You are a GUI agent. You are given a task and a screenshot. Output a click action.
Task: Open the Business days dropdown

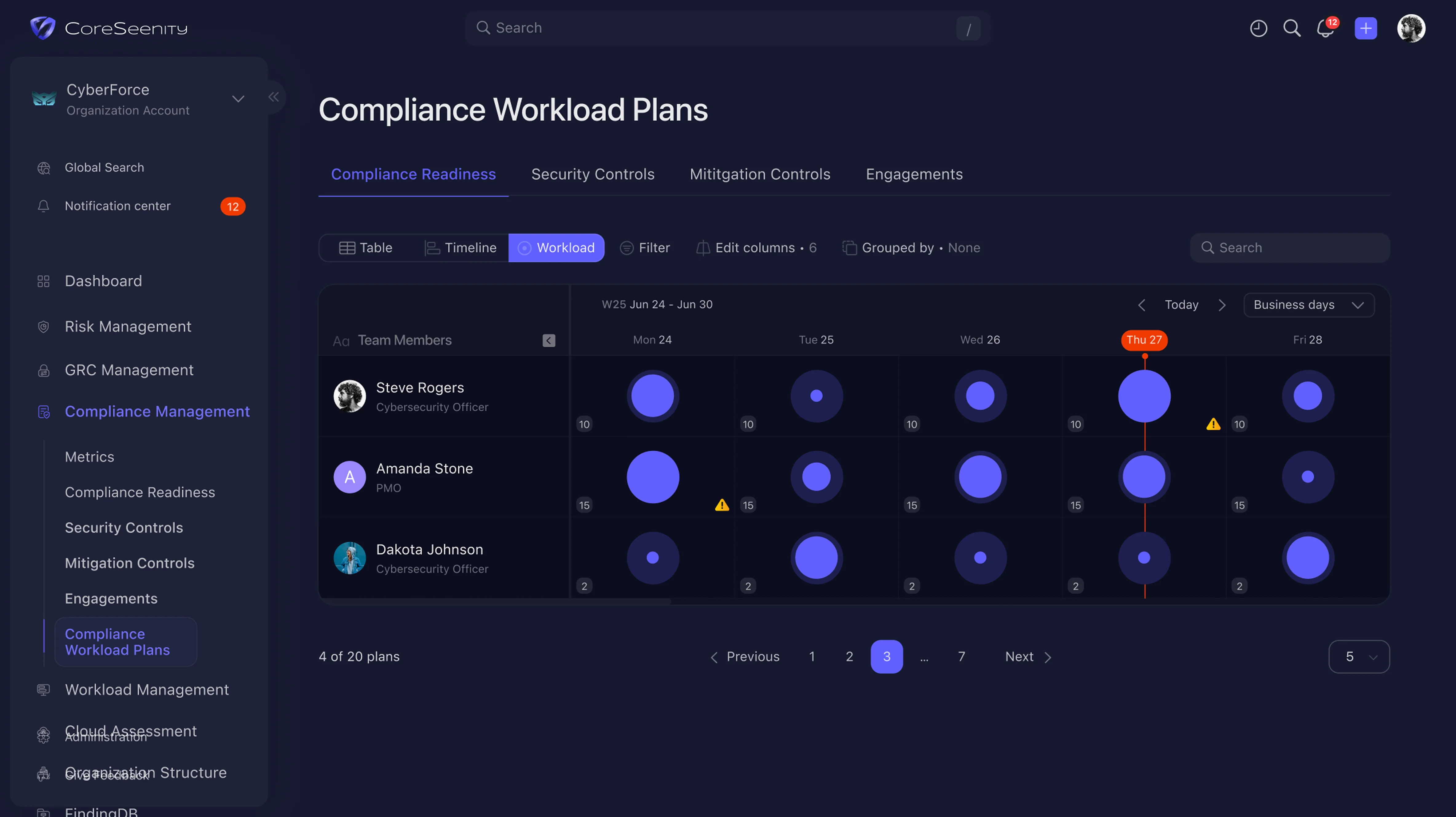pyautogui.click(x=1308, y=305)
